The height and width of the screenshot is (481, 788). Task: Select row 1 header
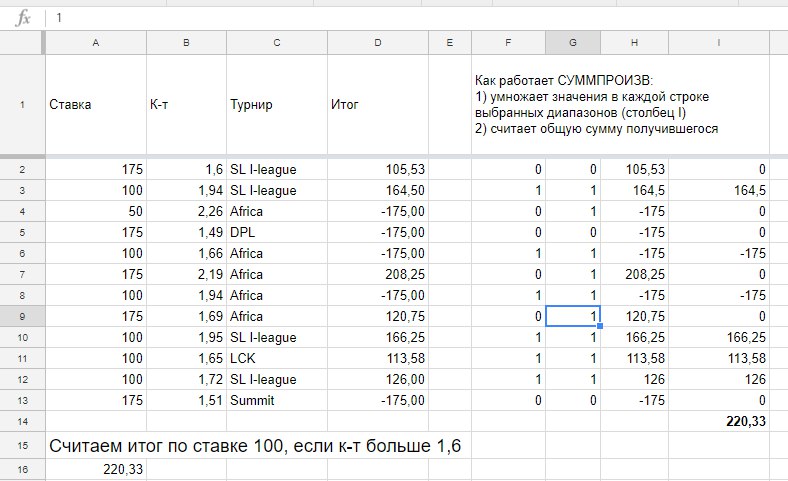click(22, 105)
